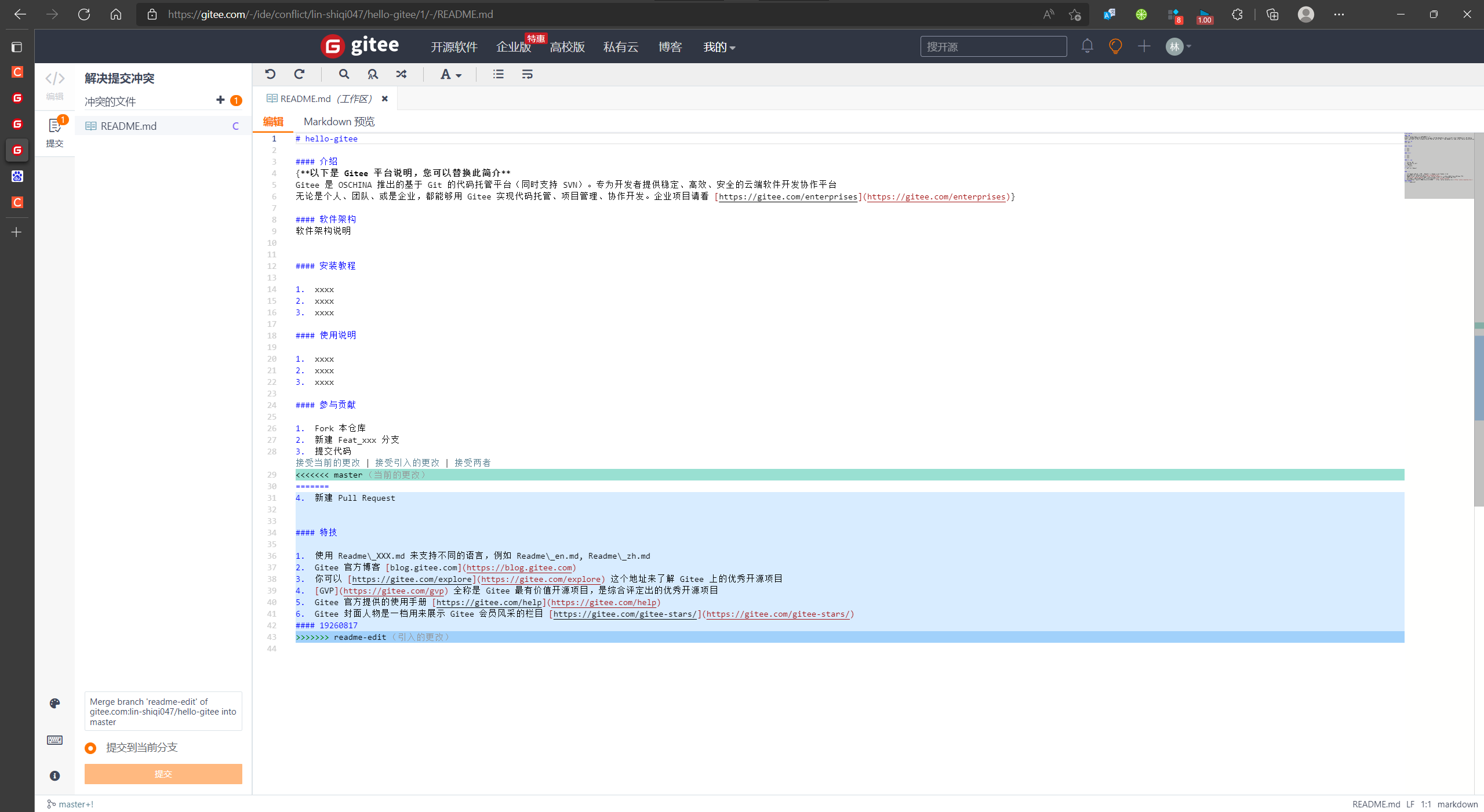Open the keyboard shortcuts icon in sidebar

coord(54,740)
